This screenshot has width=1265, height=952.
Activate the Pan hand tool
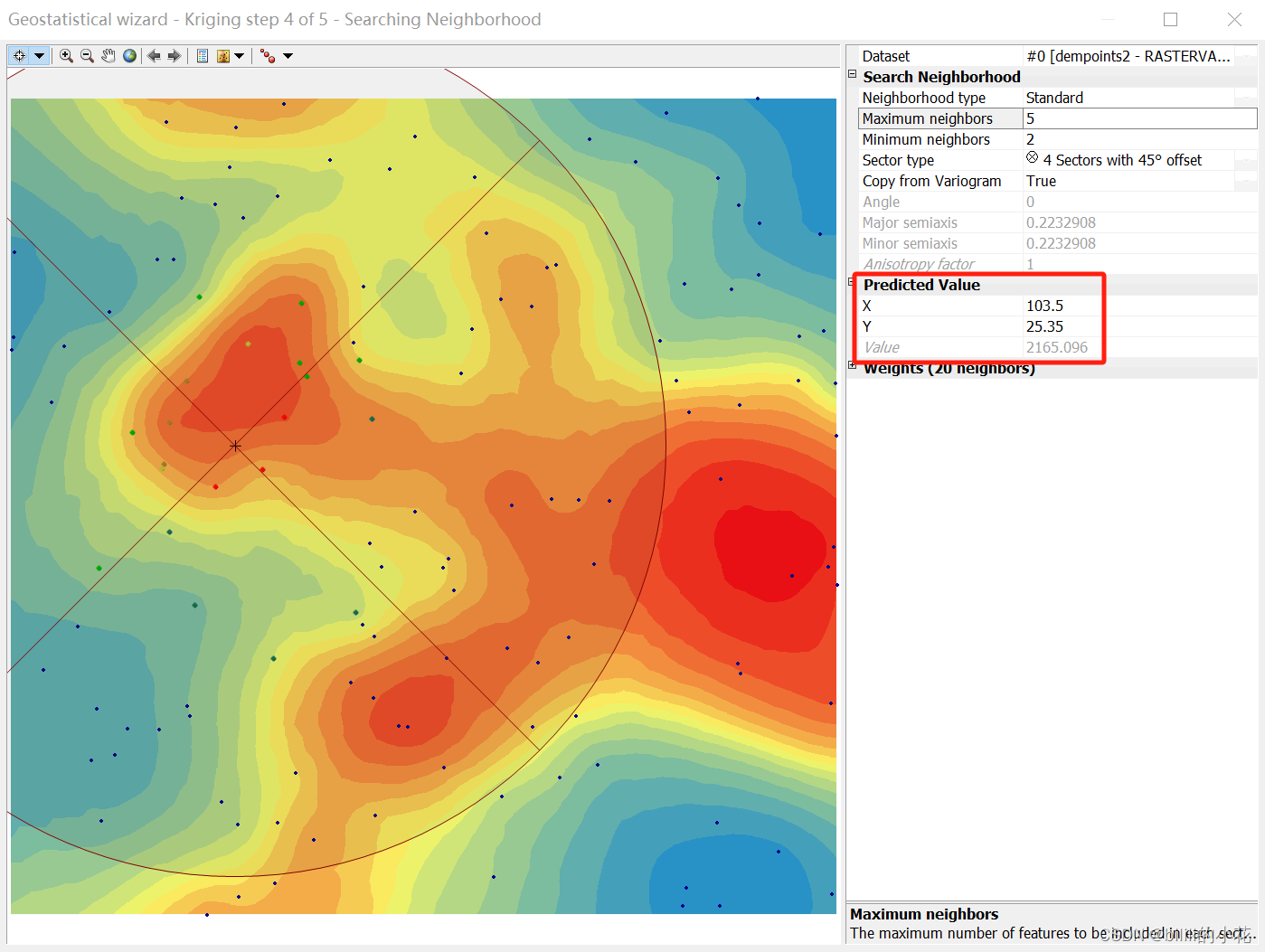109,56
